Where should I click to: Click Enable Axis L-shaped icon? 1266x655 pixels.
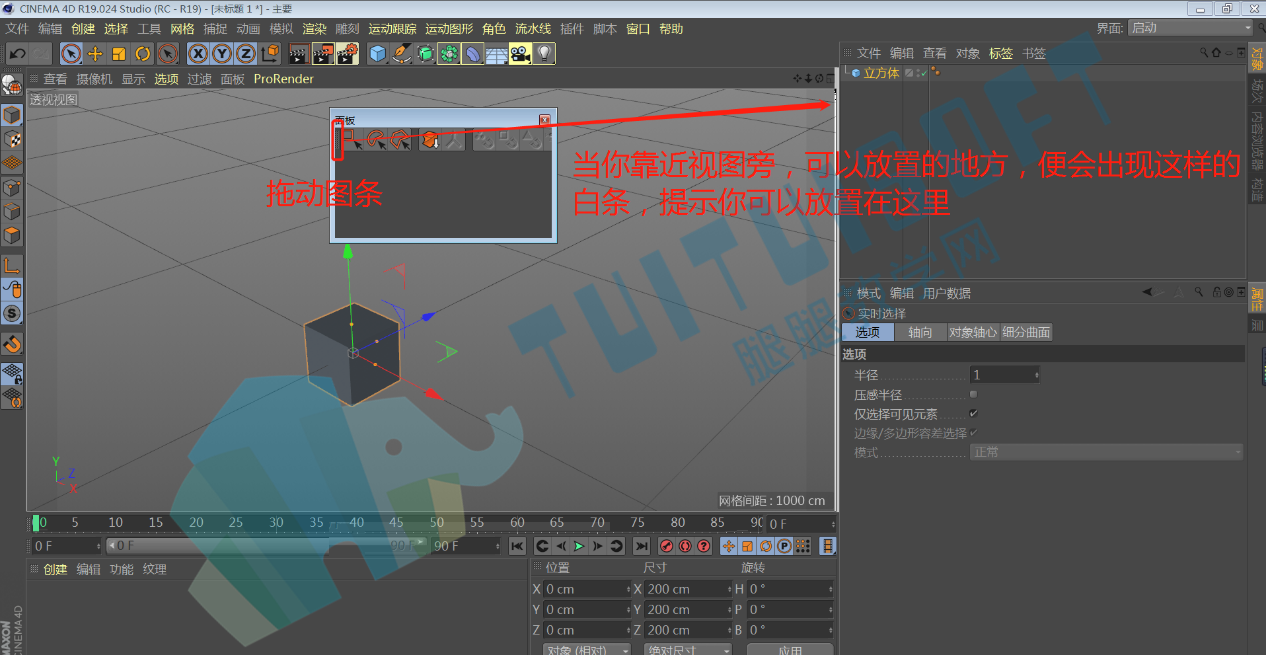coord(12,265)
